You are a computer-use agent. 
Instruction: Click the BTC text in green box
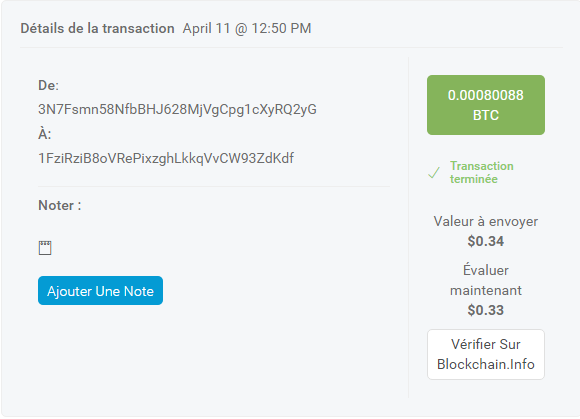(x=486, y=115)
